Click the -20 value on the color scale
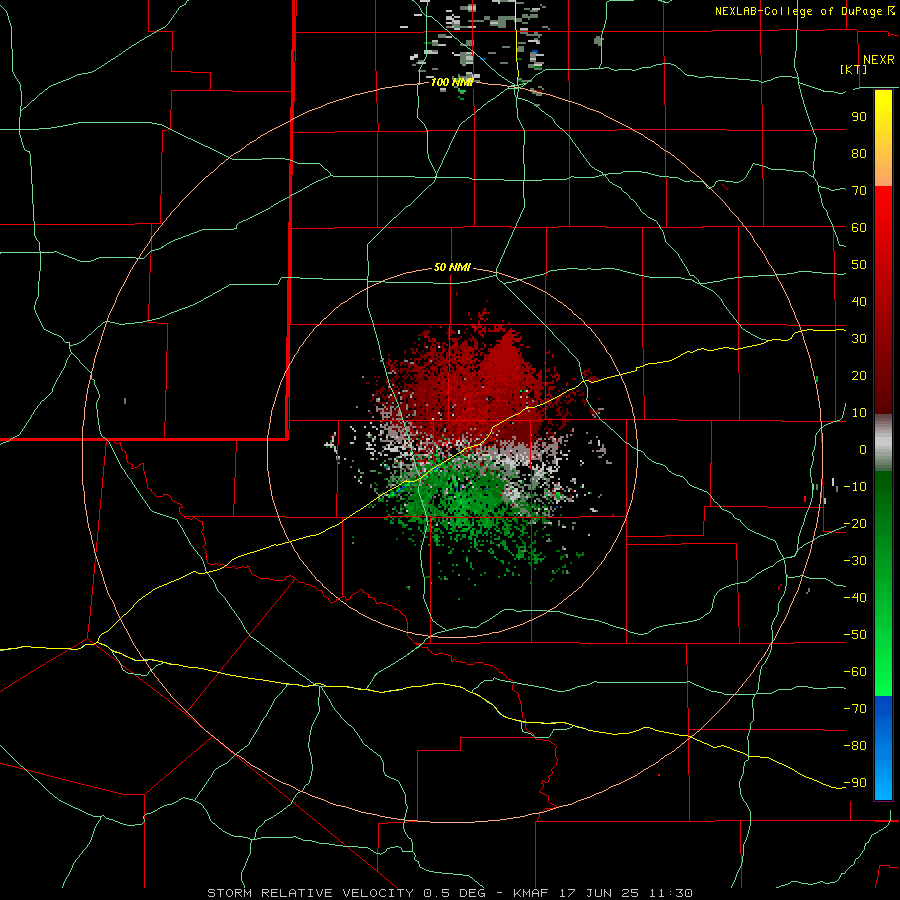This screenshot has width=900, height=900. [855, 523]
